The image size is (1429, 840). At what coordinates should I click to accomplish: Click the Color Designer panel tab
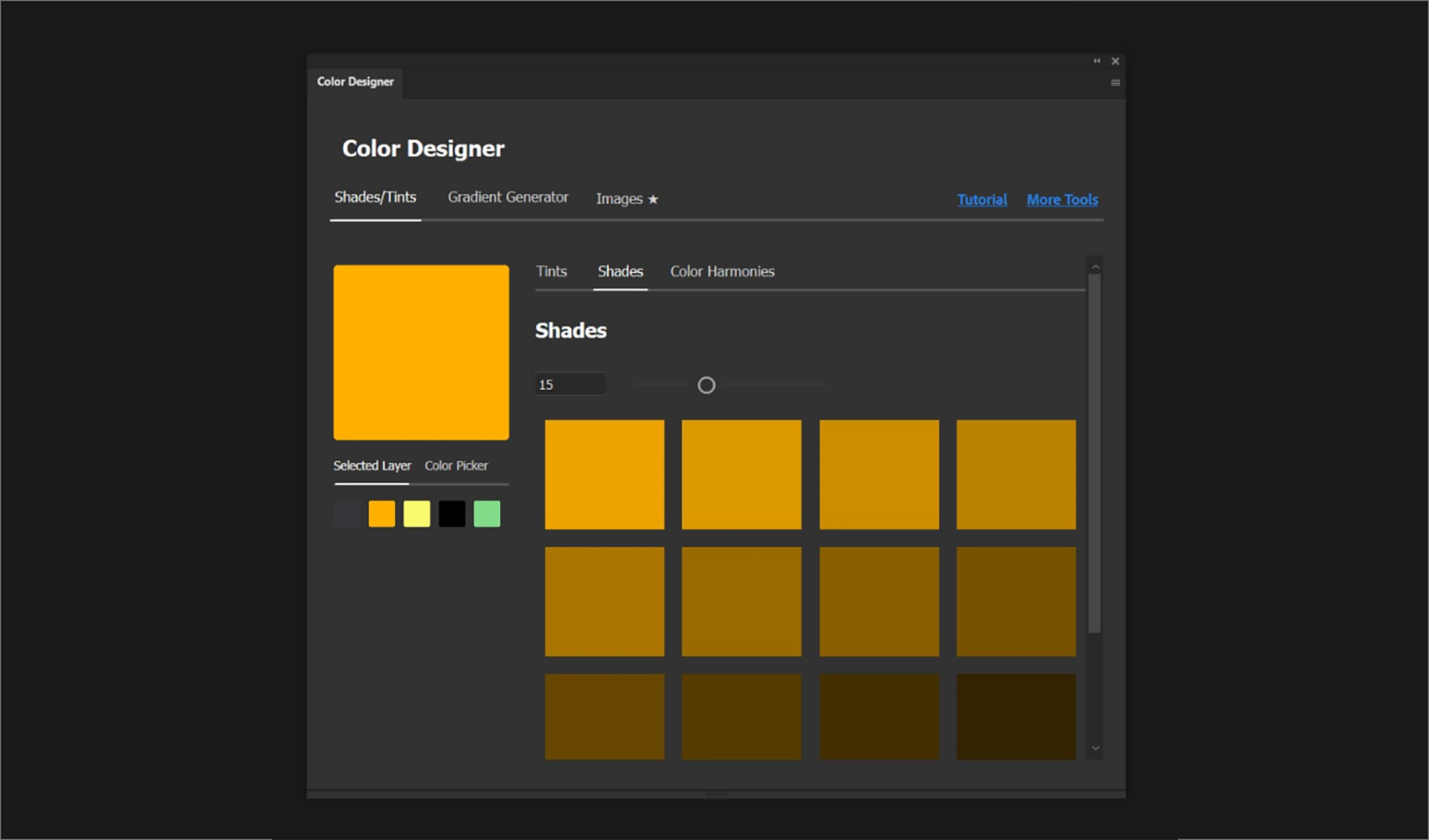pos(355,82)
